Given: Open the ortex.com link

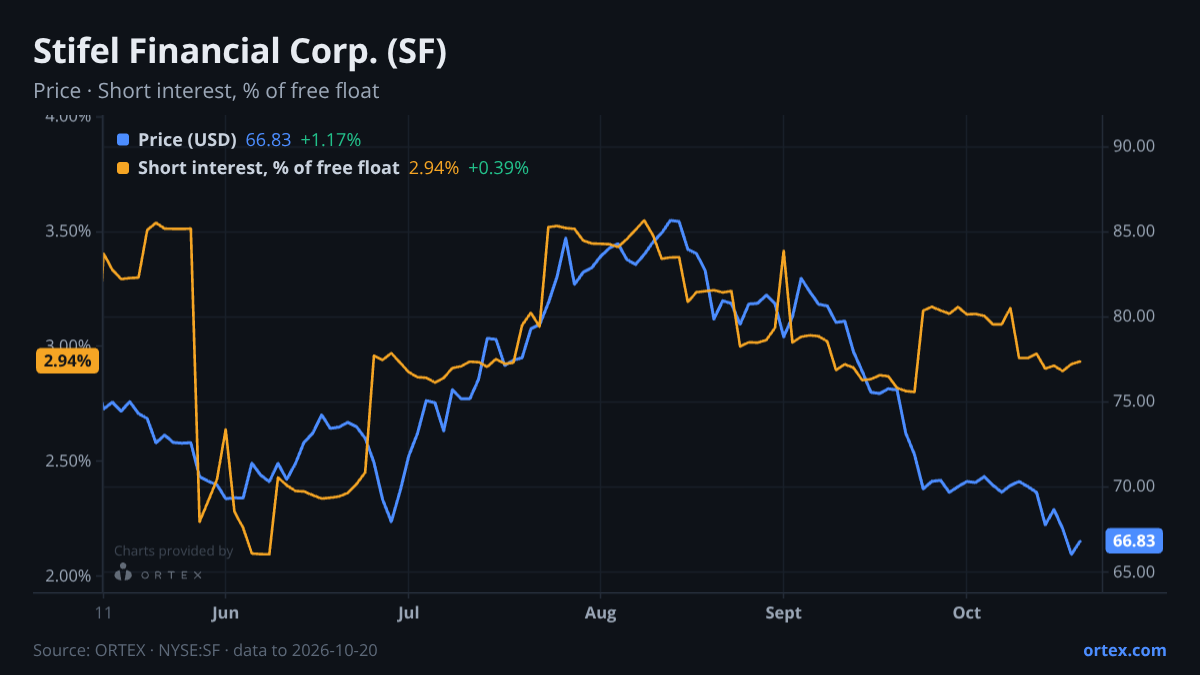Looking at the screenshot, I should pos(1124,650).
